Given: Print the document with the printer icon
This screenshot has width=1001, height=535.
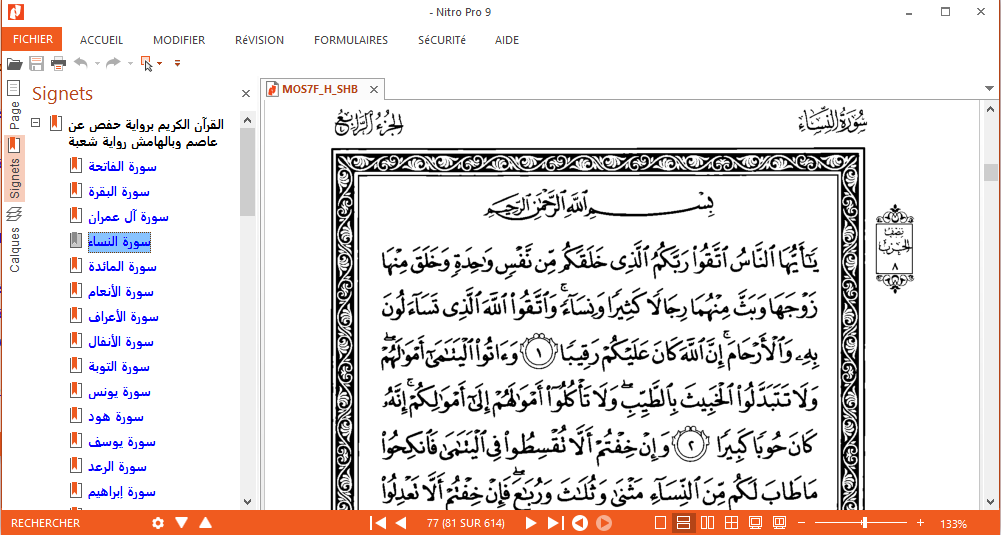Looking at the screenshot, I should coord(58,63).
